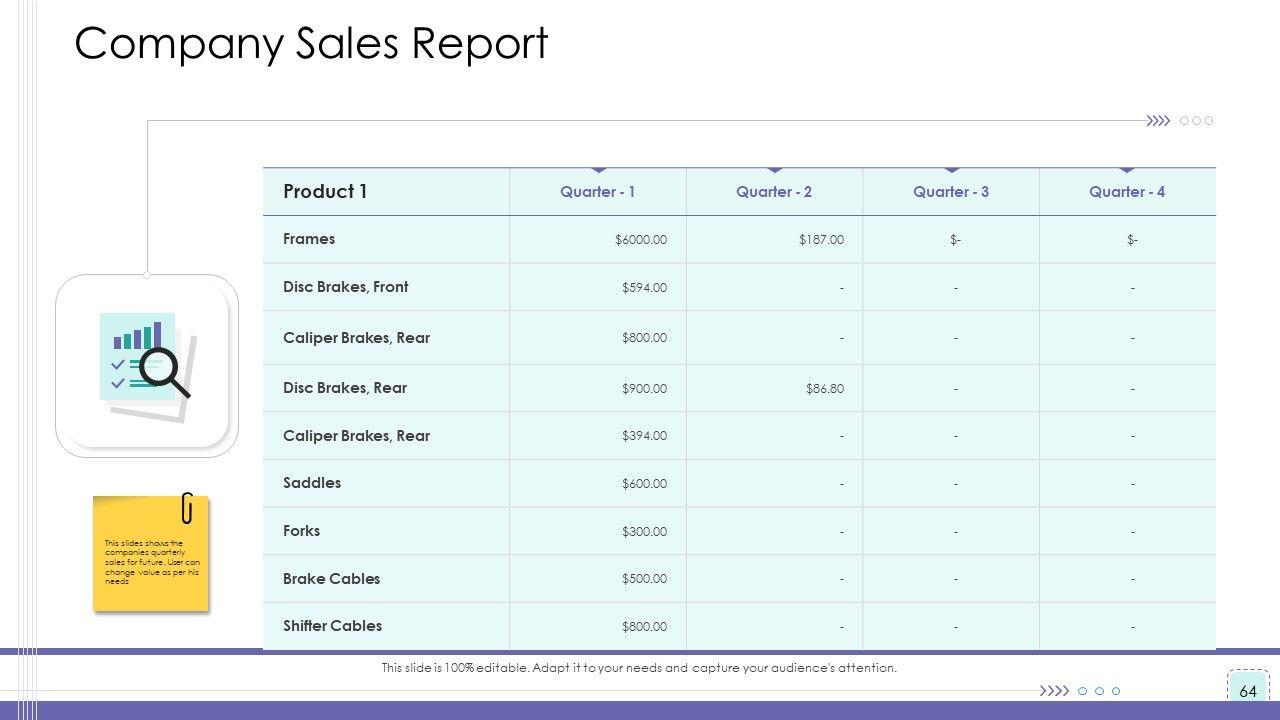Click the top right chevron arrows

point(1158,121)
